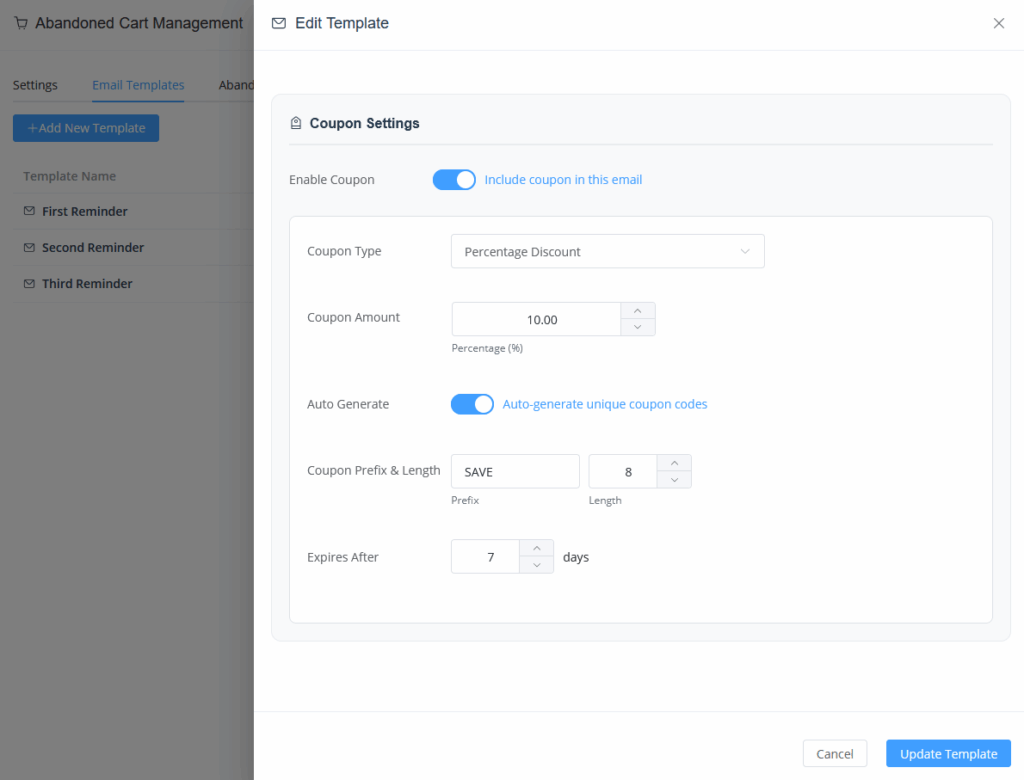Decrease Expires After days with down arrow

pyautogui.click(x=537, y=565)
